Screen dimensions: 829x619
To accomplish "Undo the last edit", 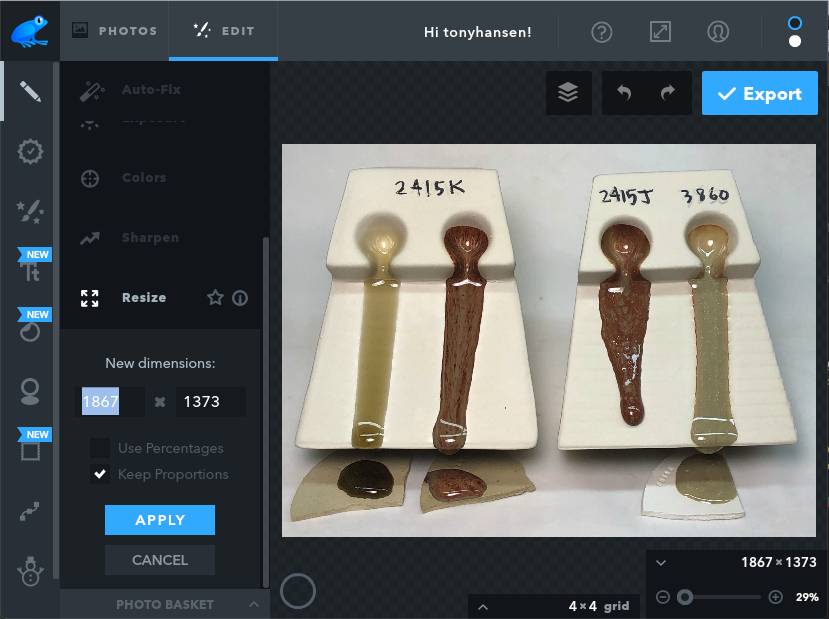I will point(624,93).
